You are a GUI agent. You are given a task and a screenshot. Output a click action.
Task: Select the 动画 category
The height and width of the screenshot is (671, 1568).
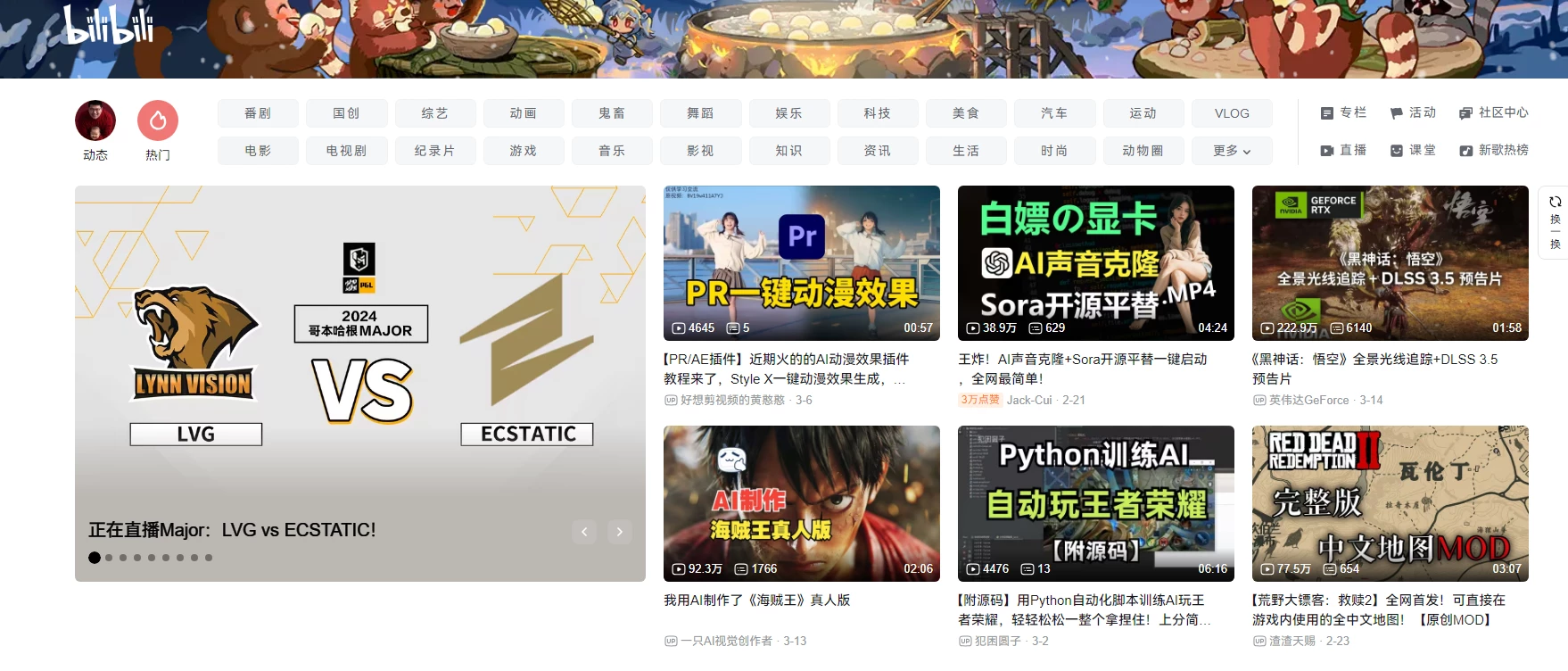[x=524, y=113]
